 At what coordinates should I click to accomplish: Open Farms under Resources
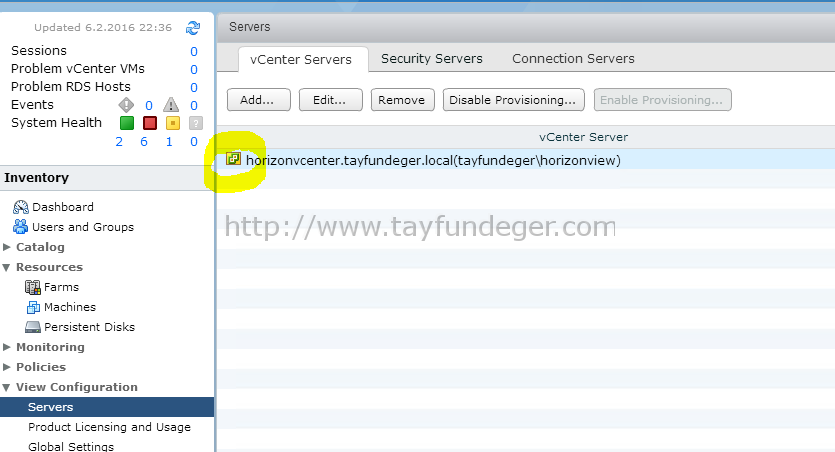tap(61, 287)
